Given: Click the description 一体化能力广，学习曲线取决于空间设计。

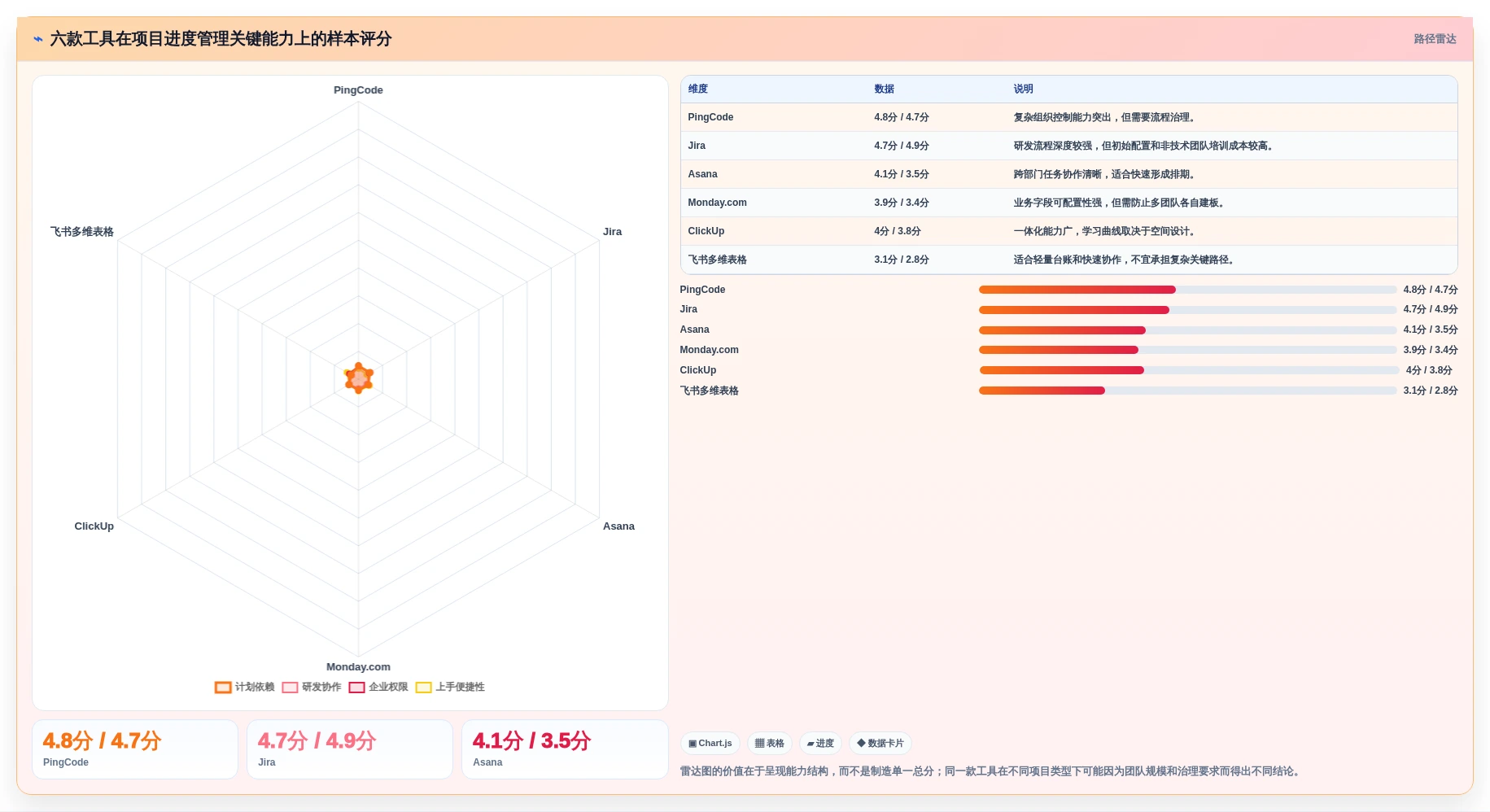Looking at the screenshot, I should tap(1106, 231).
